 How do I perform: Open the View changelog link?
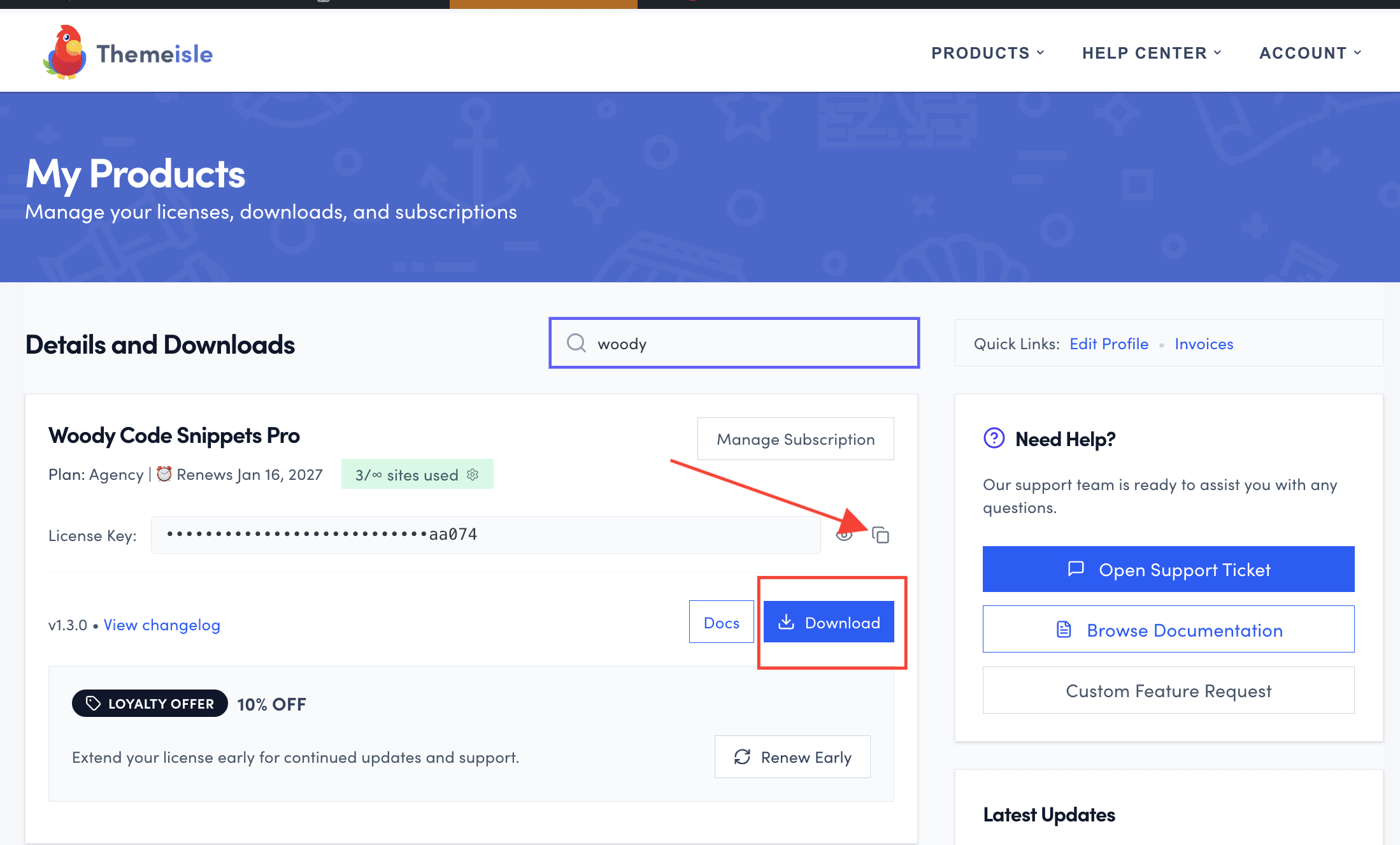pos(162,625)
